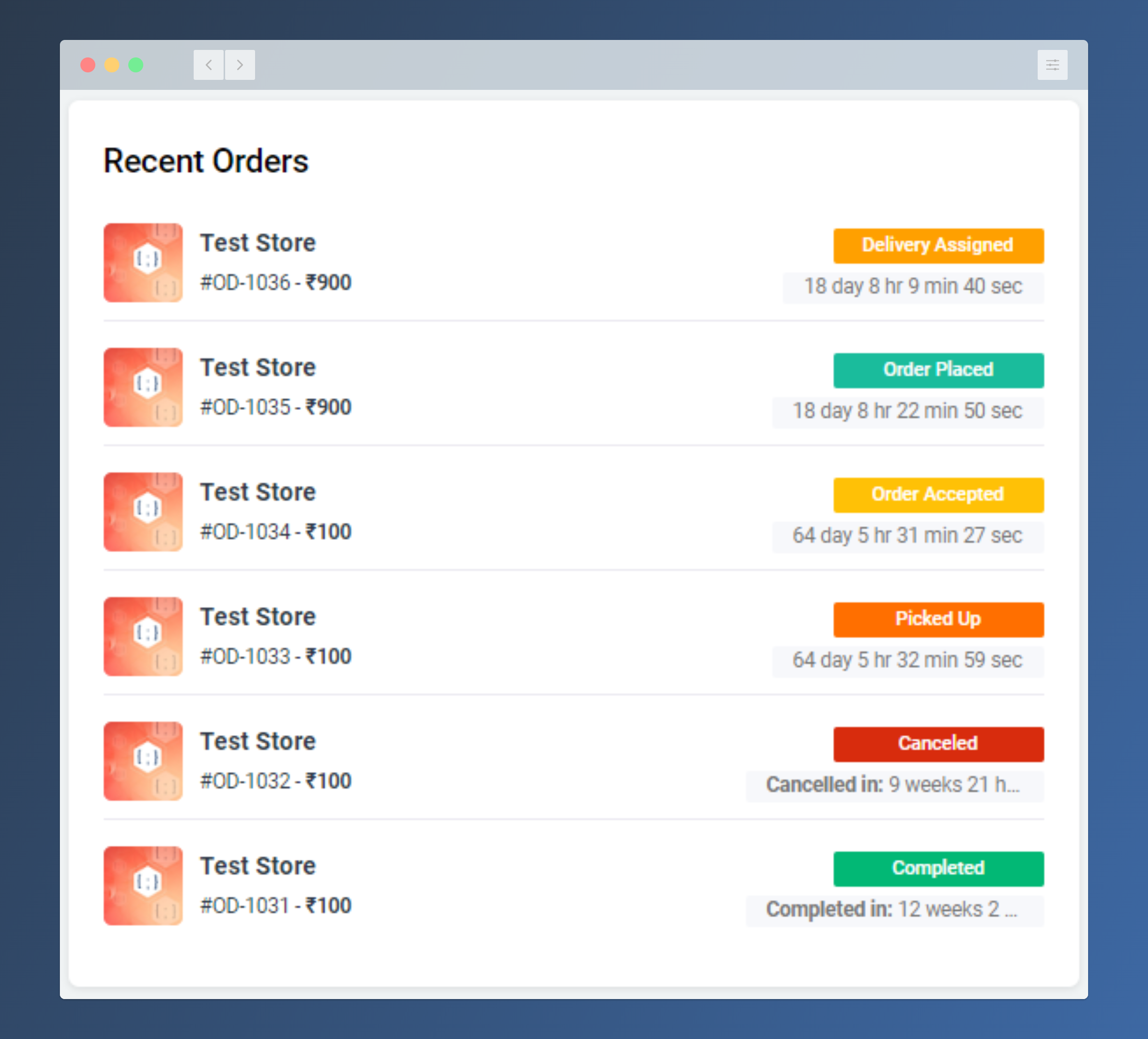
Task: Open store thumbnail for order #OD-1036
Action: point(143,263)
